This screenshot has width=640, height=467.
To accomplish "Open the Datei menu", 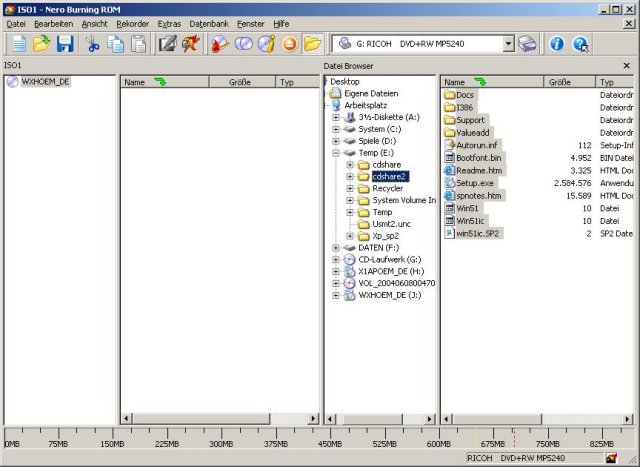I will pyautogui.click(x=16, y=24).
